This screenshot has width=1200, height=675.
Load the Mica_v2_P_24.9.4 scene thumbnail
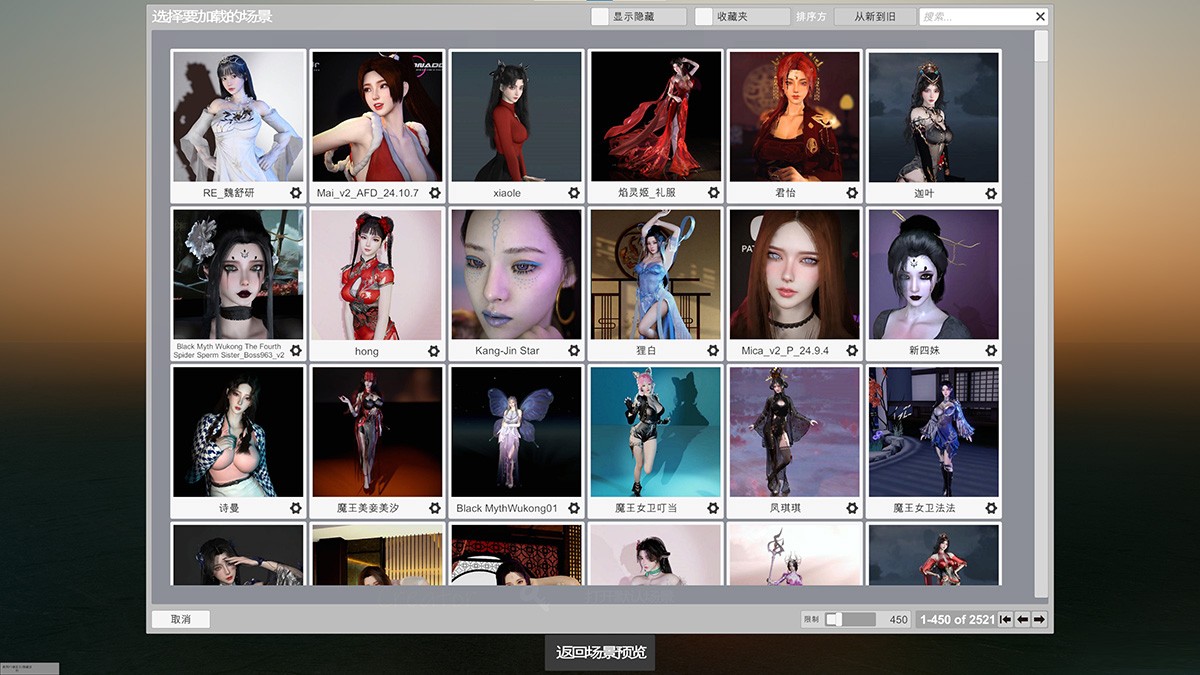[794, 274]
